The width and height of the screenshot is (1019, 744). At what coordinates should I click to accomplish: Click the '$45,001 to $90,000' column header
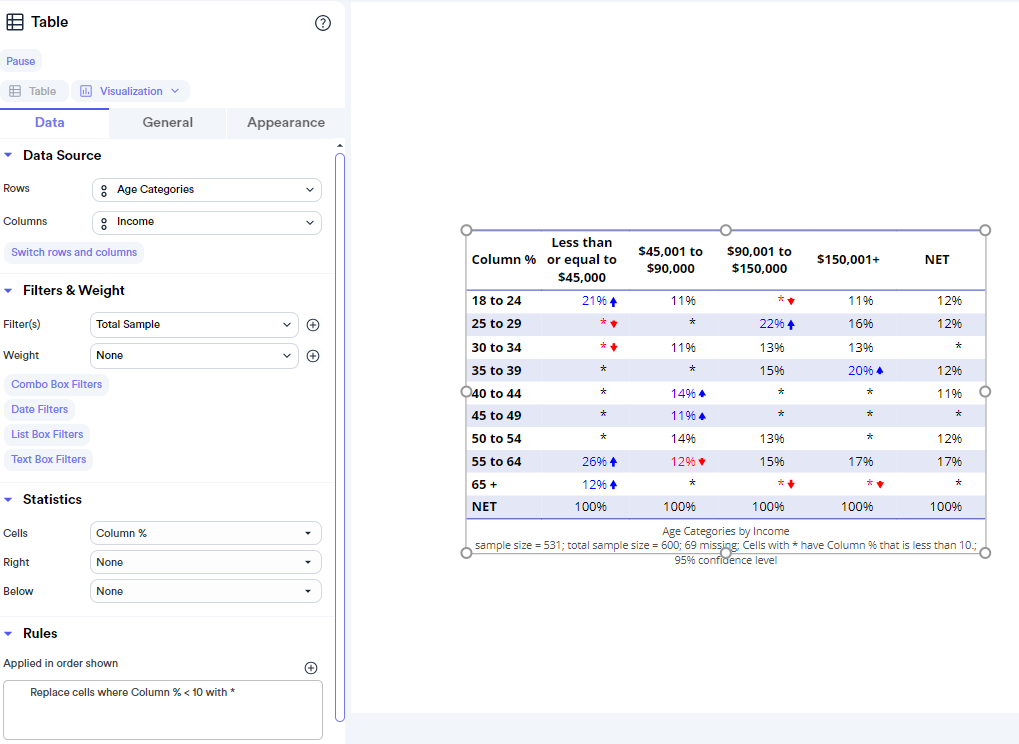coord(671,260)
